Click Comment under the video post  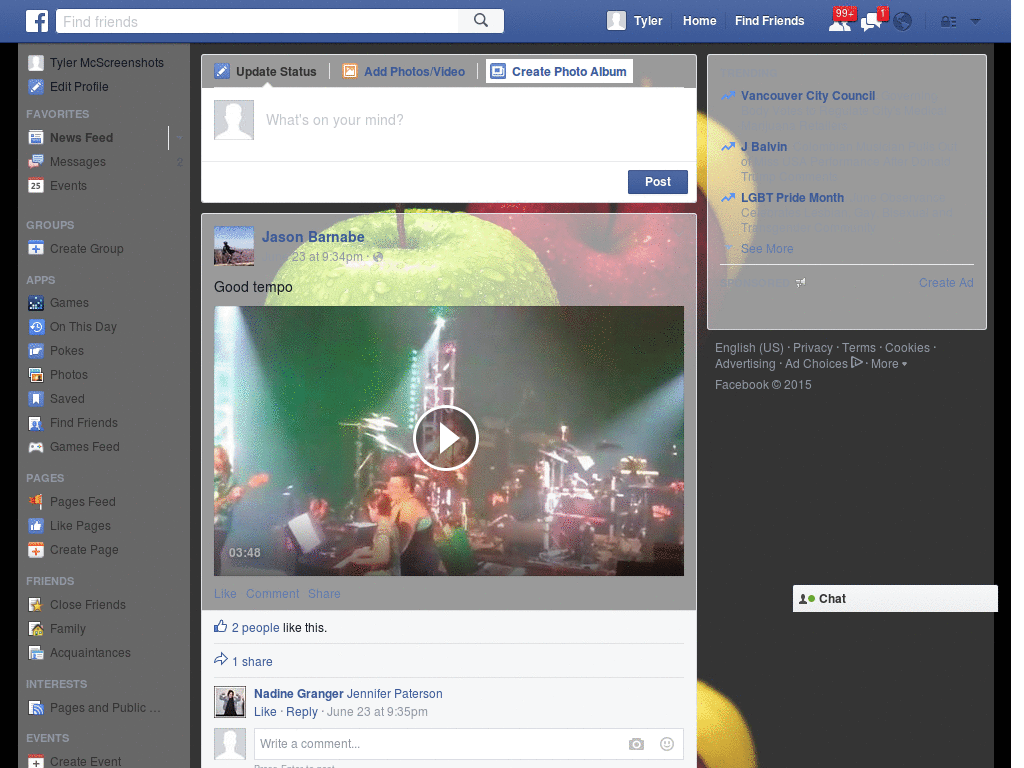[272, 594]
